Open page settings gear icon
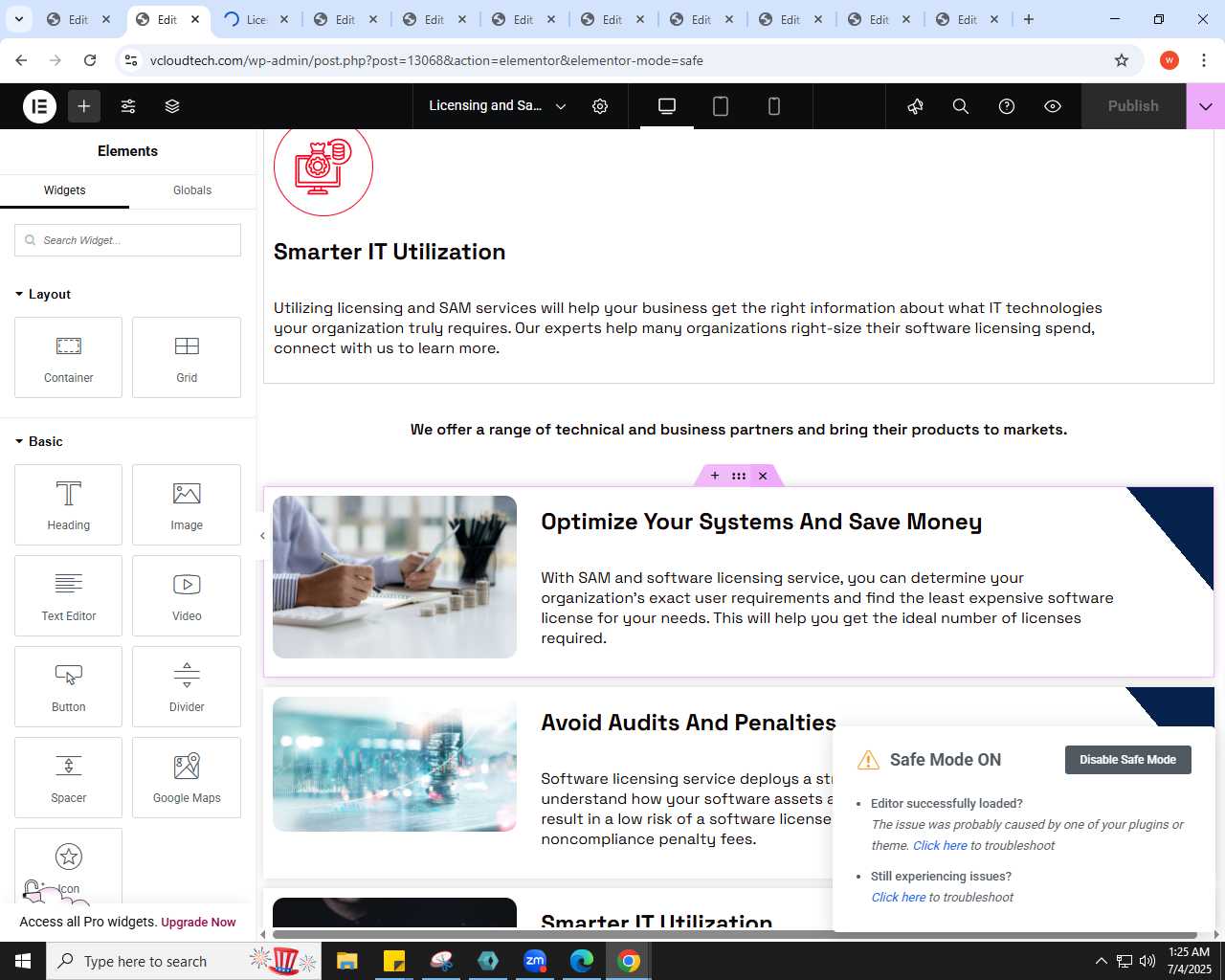This screenshot has width=1225, height=980. 600,106
